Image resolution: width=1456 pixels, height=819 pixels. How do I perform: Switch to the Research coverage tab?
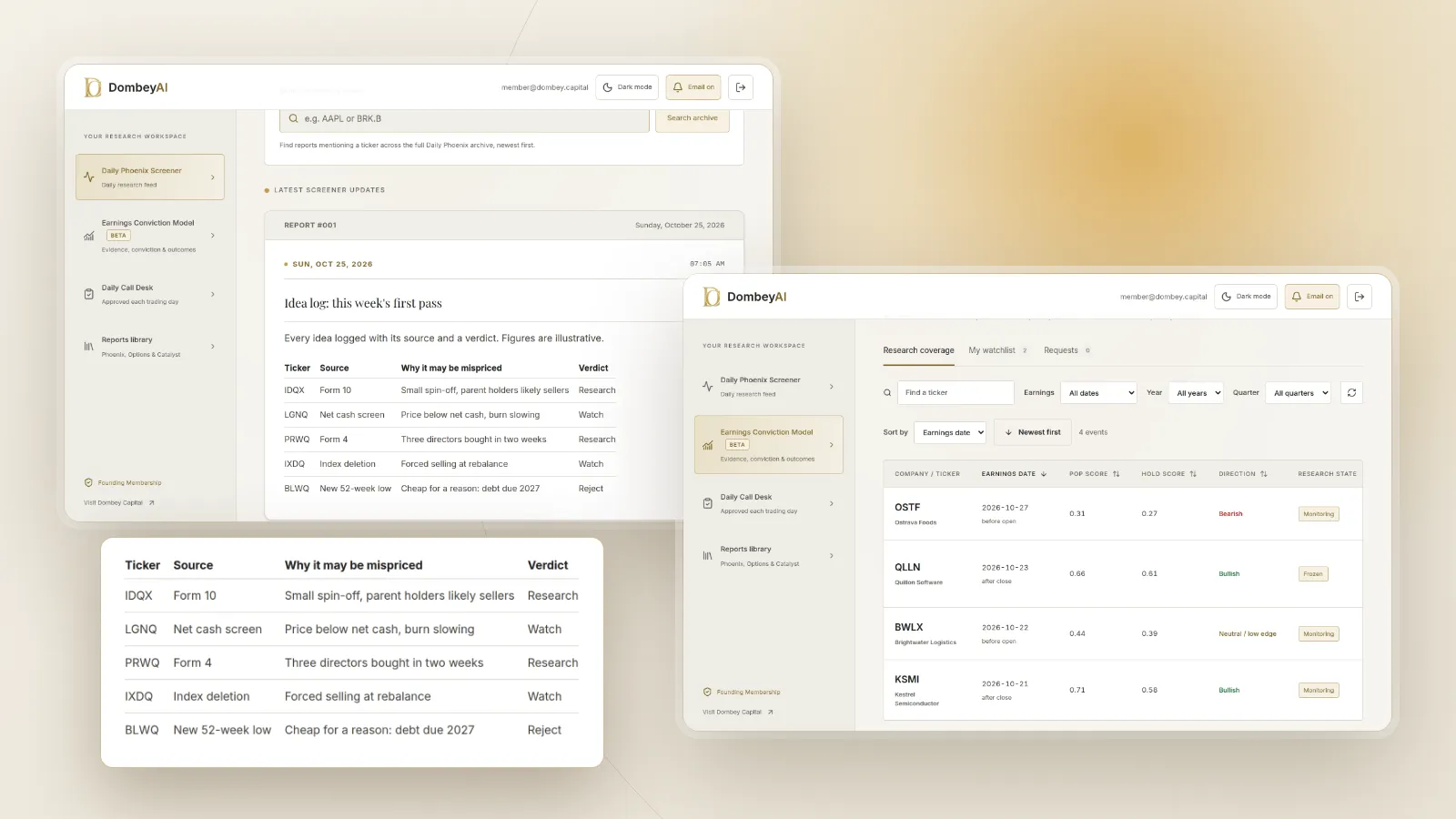pos(918,350)
